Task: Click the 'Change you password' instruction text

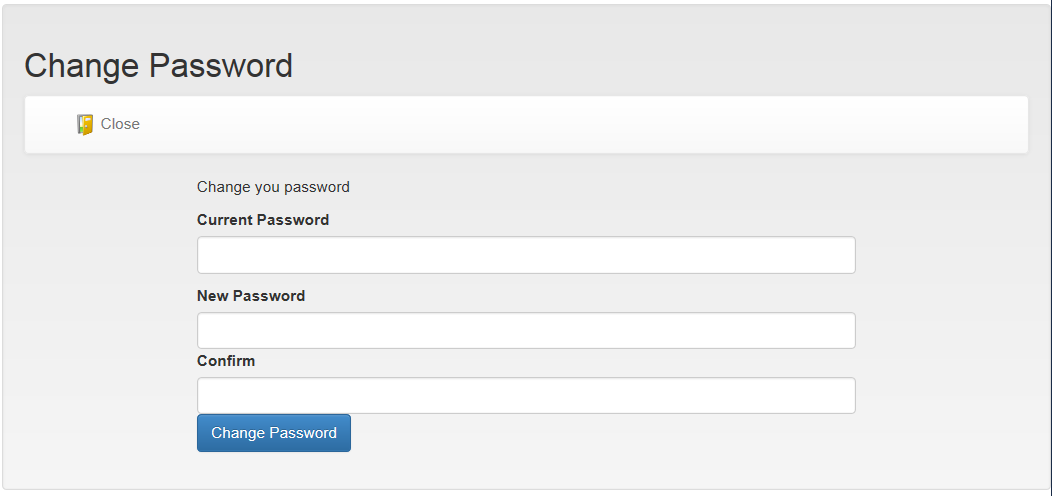Action: [273, 187]
